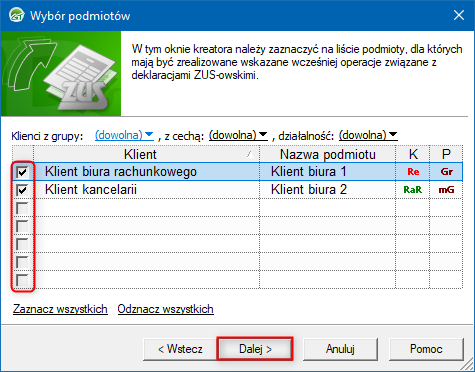Proceed with the Dalej button
Viewport: 475px width, 372px height.
coord(255,349)
